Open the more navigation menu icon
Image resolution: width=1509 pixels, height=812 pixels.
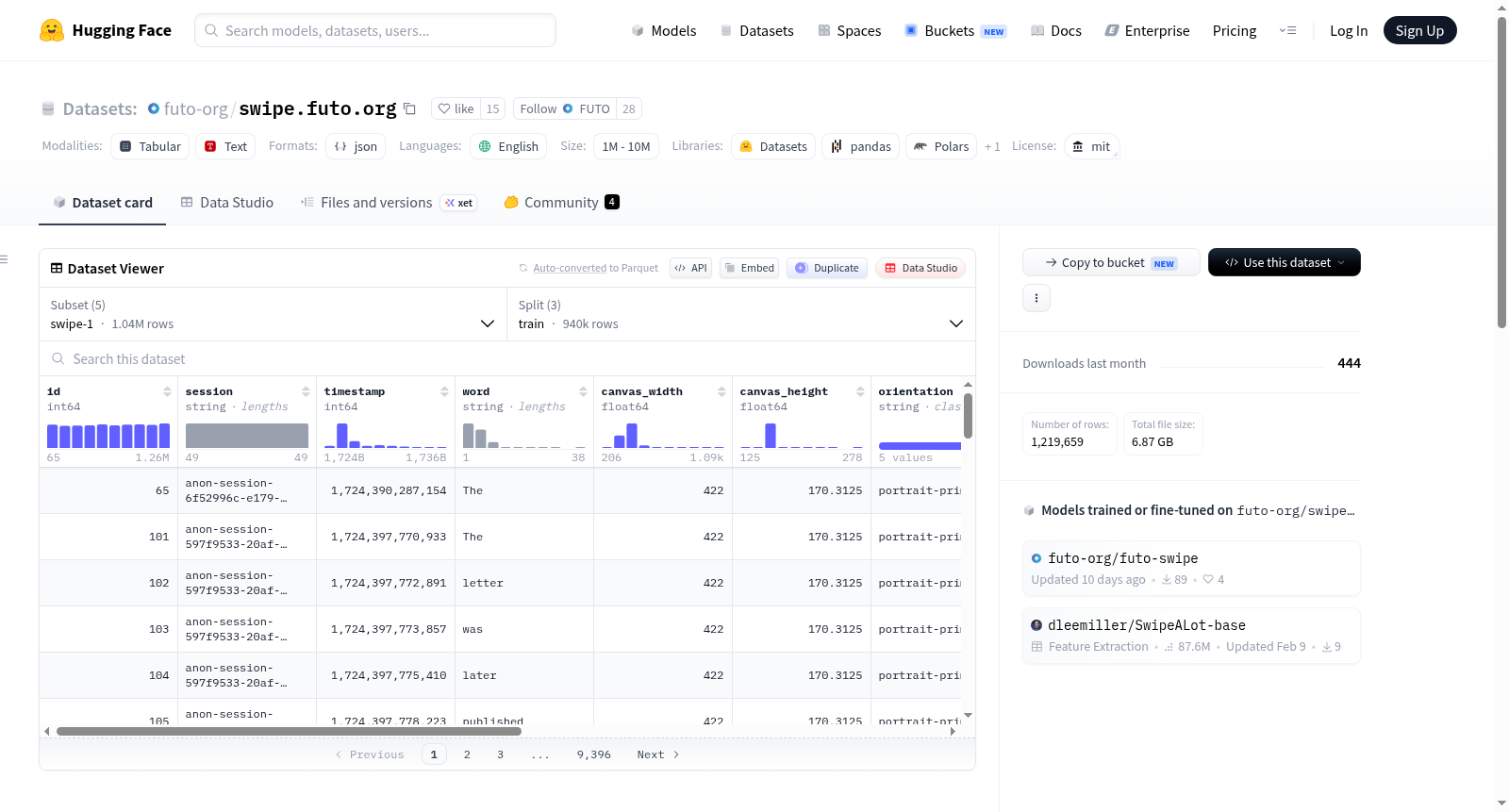(x=1287, y=30)
